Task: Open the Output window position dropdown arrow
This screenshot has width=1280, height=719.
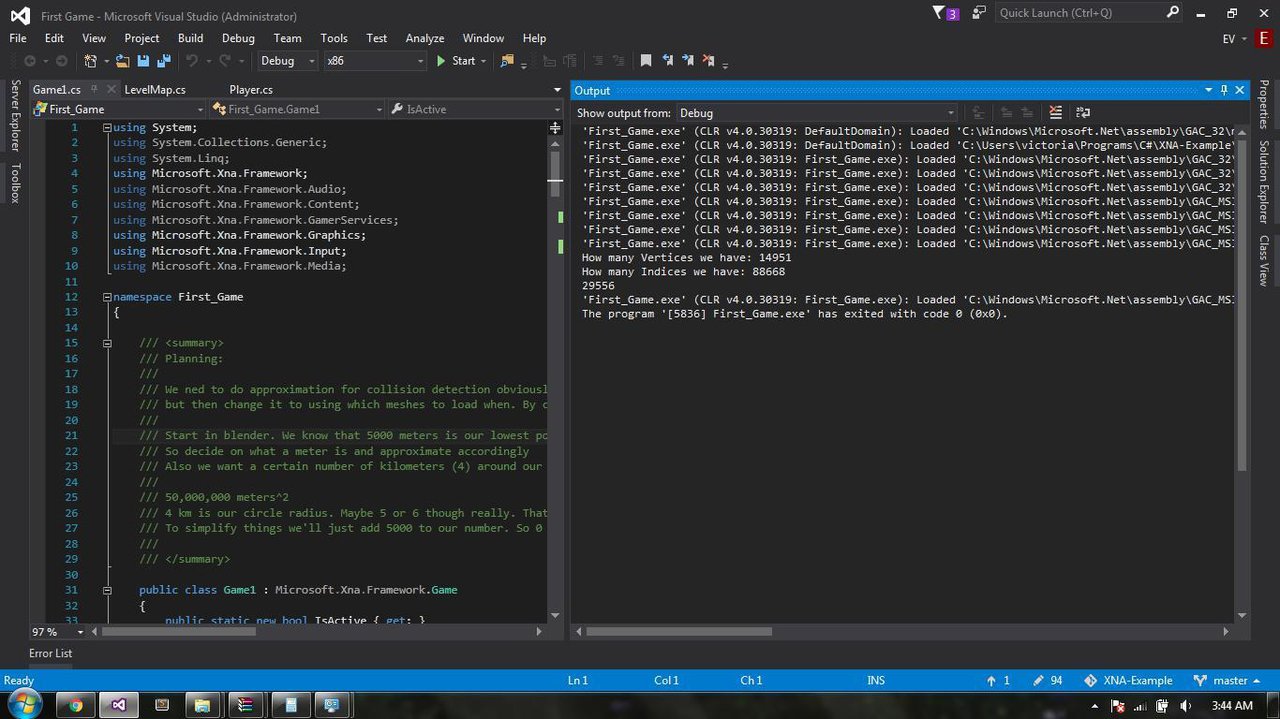Action: point(1208,90)
